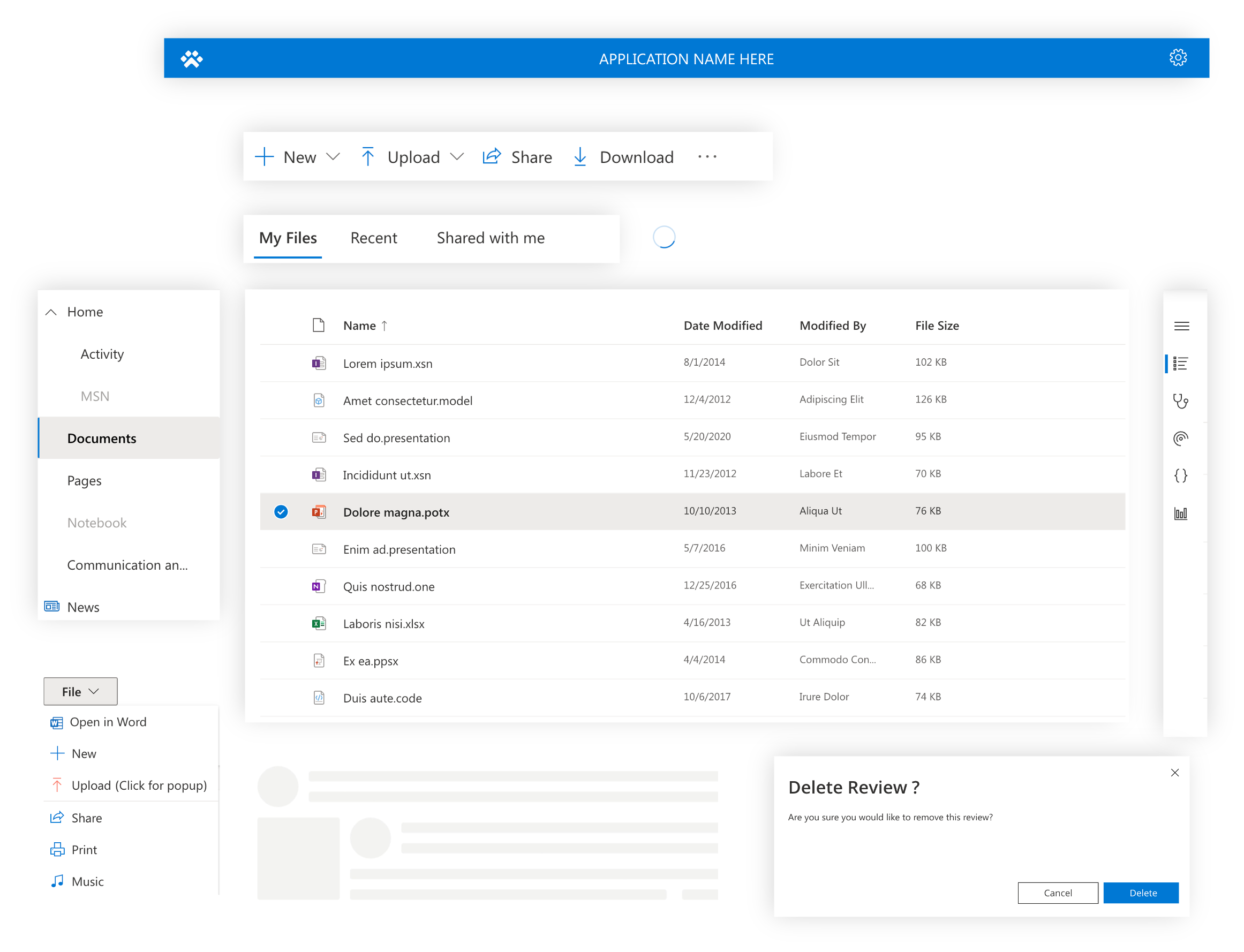
Task: Toggle checkbox on Dolore magna.potx
Action: click(x=282, y=511)
